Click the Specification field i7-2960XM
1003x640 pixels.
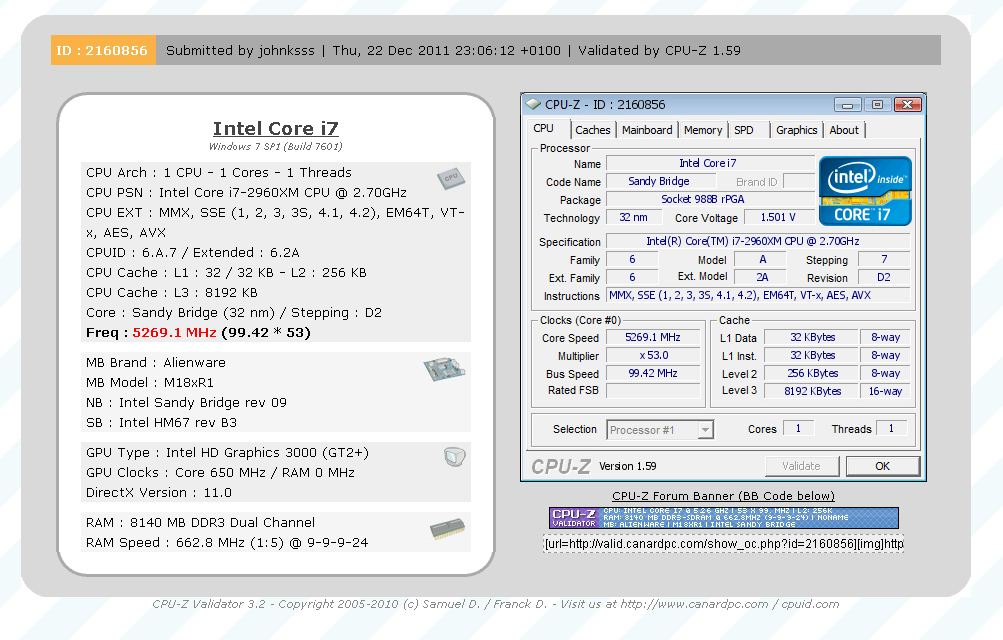[758, 241]
